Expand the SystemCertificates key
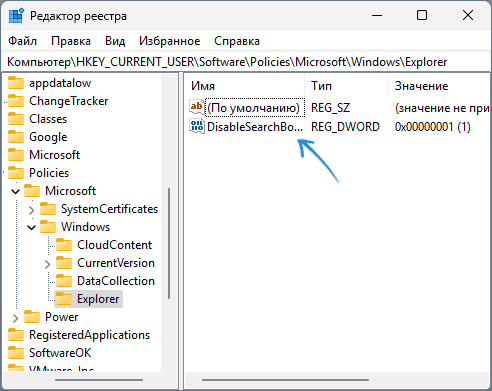492x391 pixels. click(x=31, y=210)
